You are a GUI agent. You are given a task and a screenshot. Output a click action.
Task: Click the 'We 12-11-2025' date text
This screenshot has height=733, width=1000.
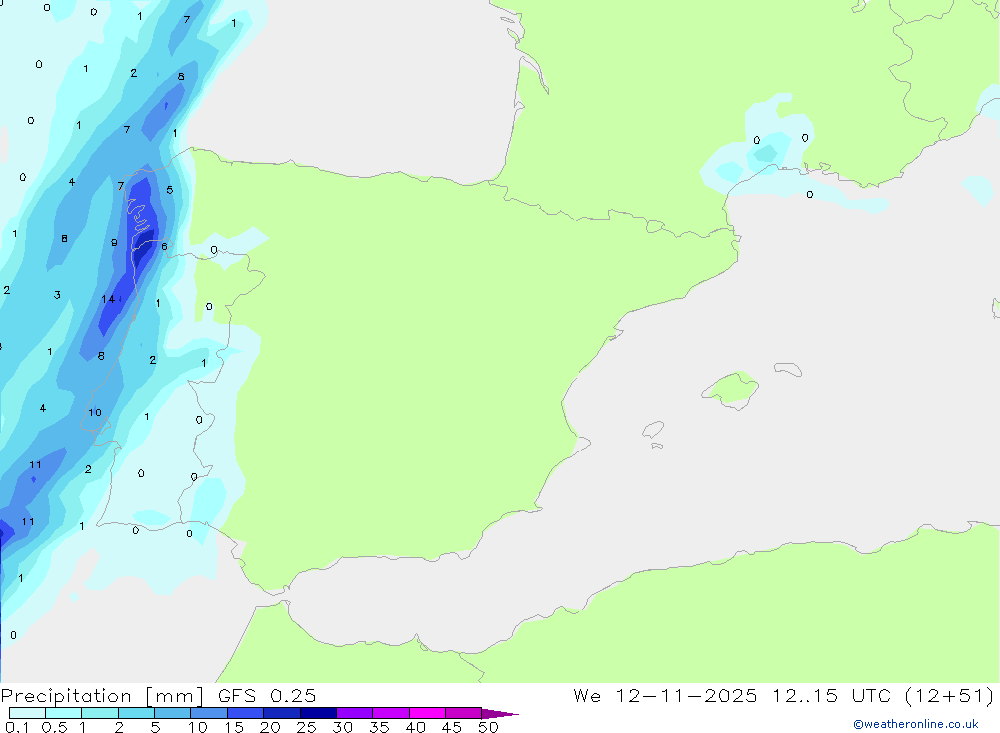click(665, 696)
